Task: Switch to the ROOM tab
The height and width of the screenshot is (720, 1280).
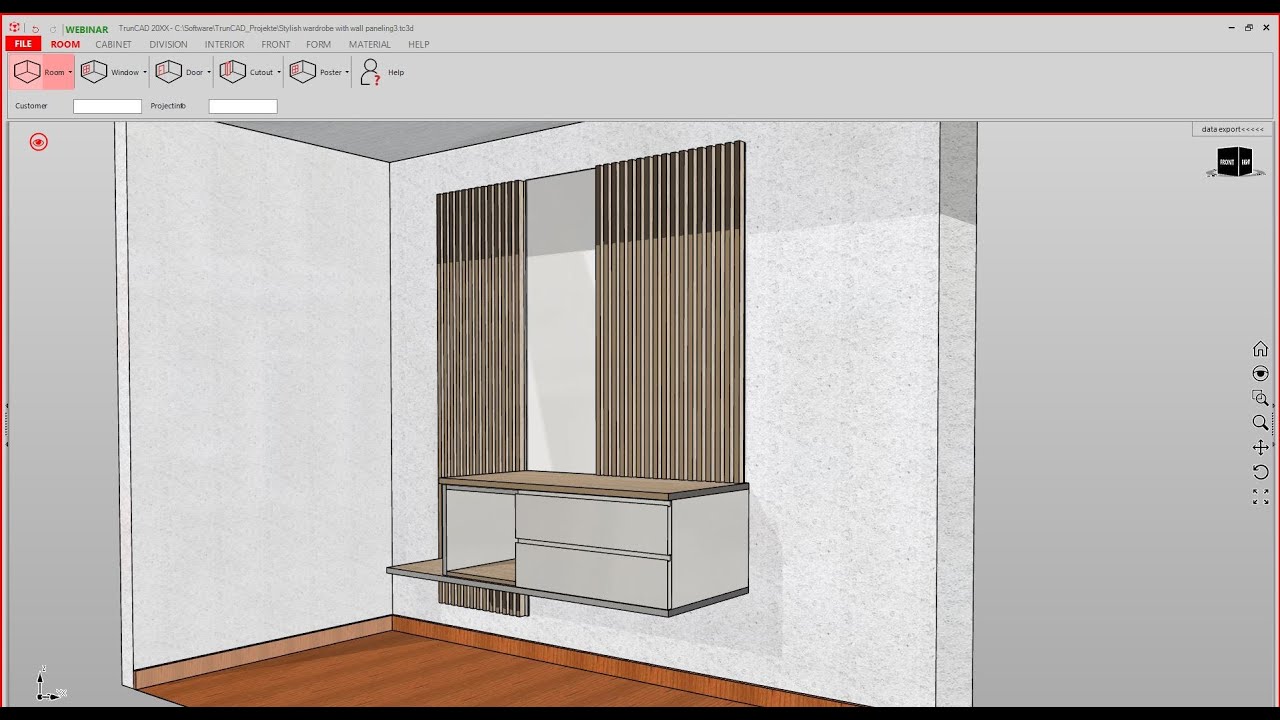Action: pos(65,44)
